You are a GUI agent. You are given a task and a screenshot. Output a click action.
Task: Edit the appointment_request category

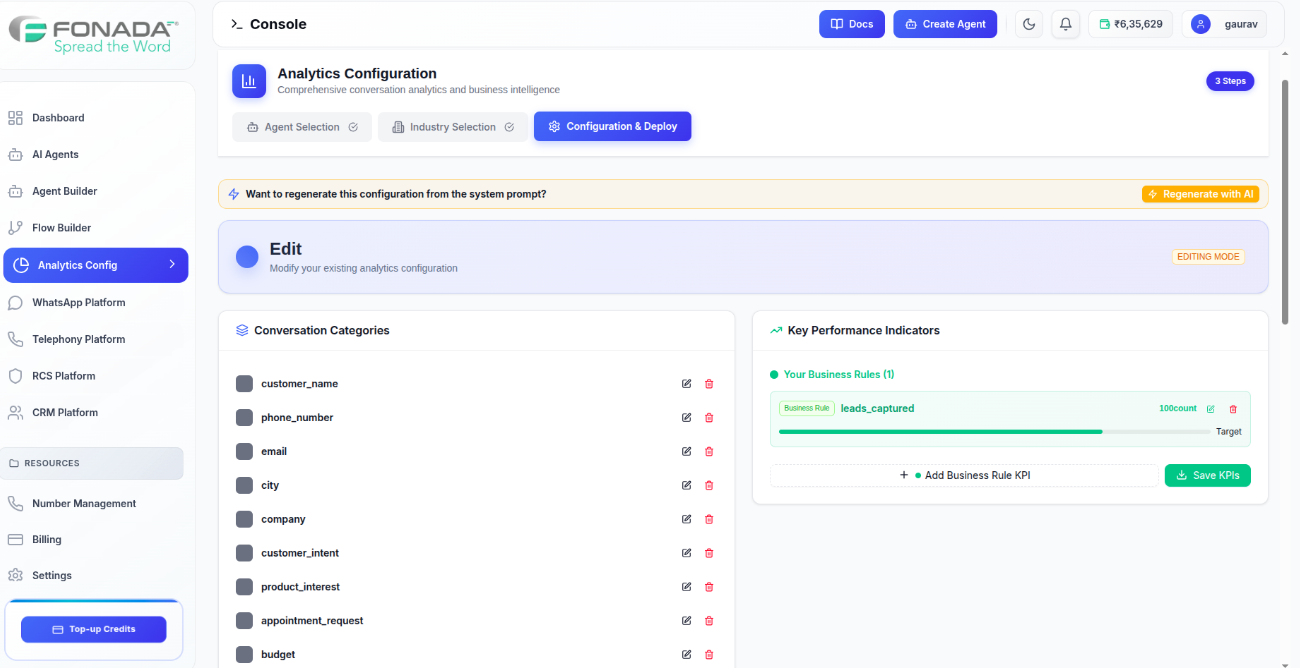[x=686, y=621]
